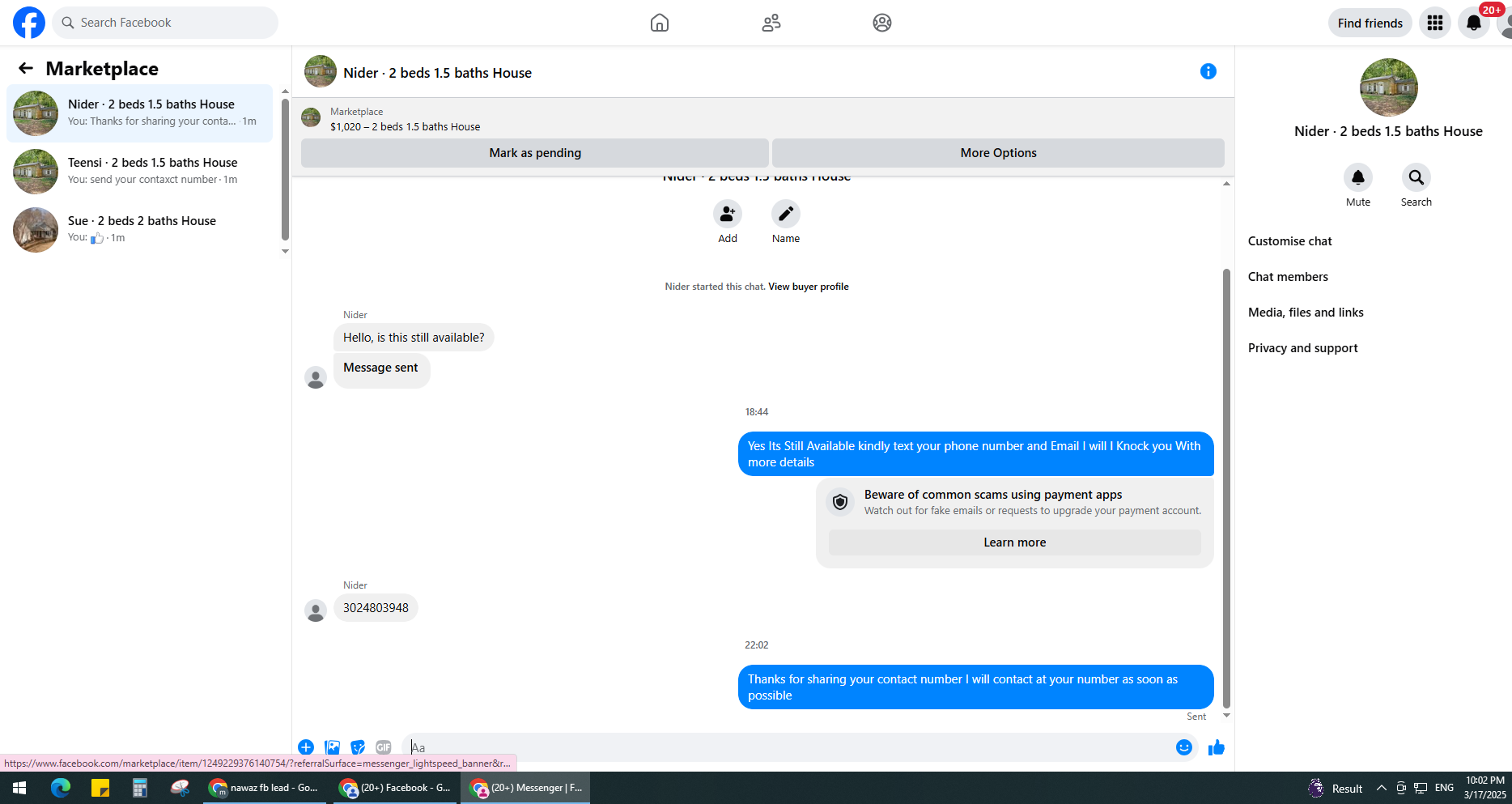Click the conversation list scrollbar
This screenshot has height=804, width=1512.
tap(285, 170)
